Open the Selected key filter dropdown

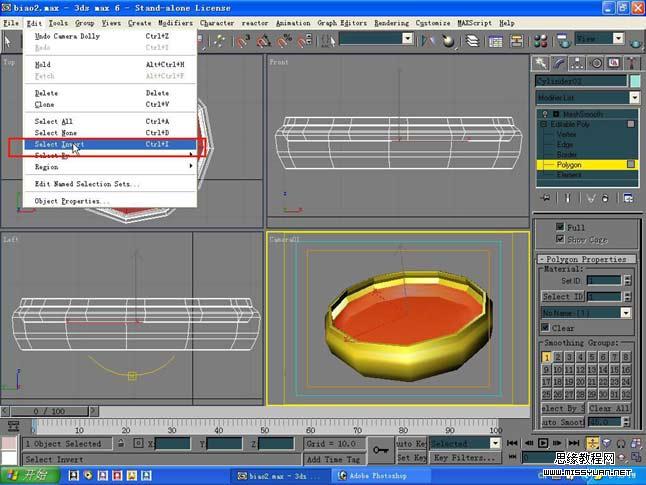tap(495, 443)
